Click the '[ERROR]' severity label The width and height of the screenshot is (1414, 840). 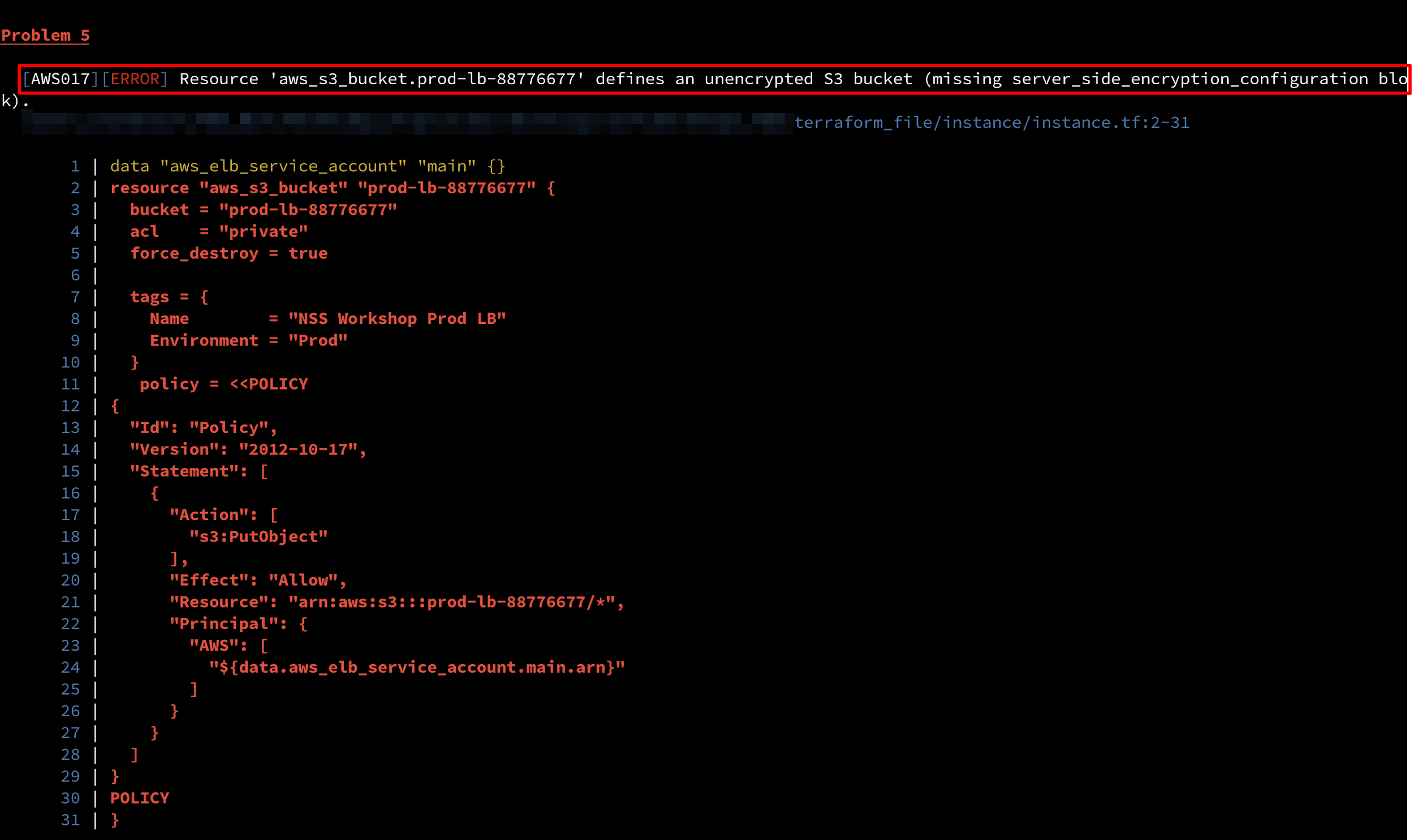pos(135,79)
